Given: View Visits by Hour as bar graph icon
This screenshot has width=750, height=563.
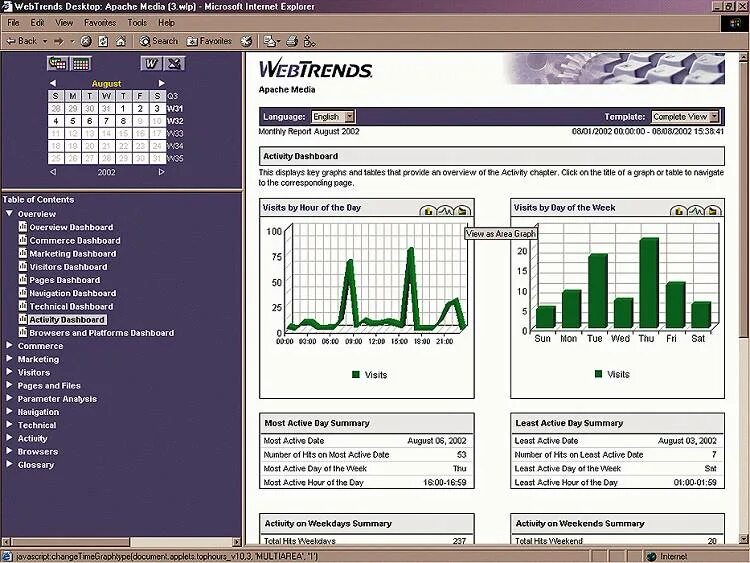Looking at the screenshot, I should click(x=428, y=210).
